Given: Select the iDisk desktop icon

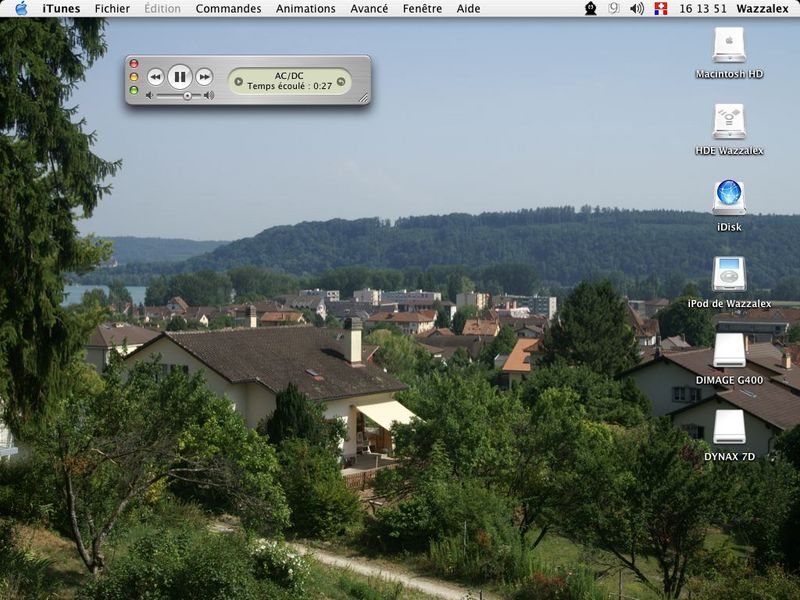Looking at the screenshot, I should point(729,198).
